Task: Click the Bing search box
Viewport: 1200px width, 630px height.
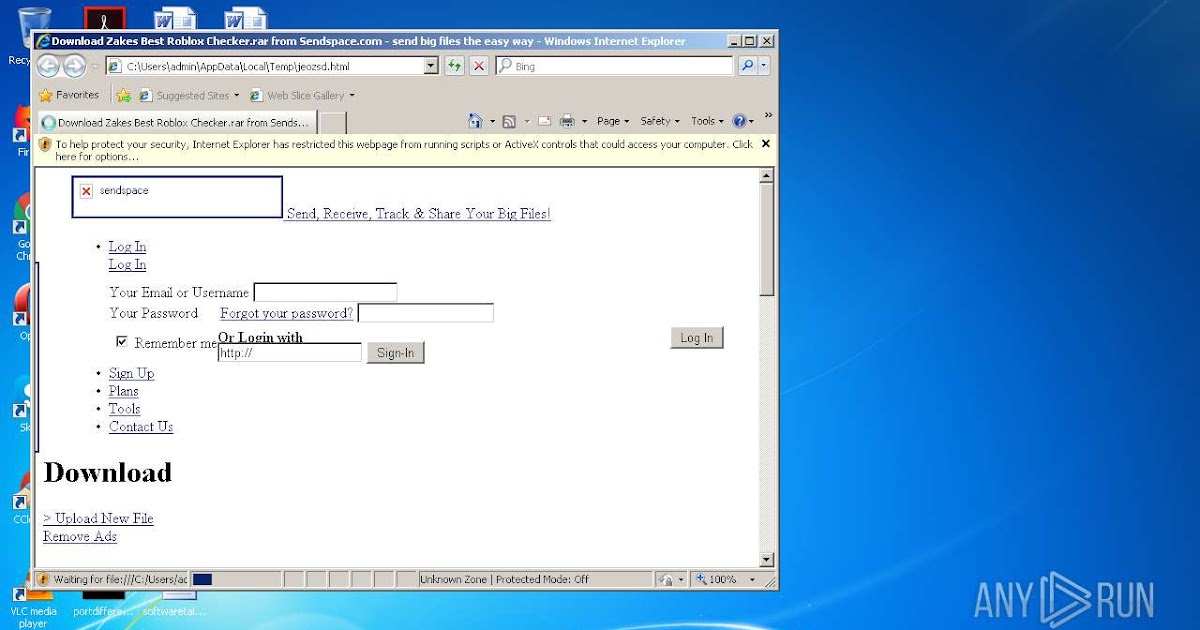Action: [x=614, y=66]
